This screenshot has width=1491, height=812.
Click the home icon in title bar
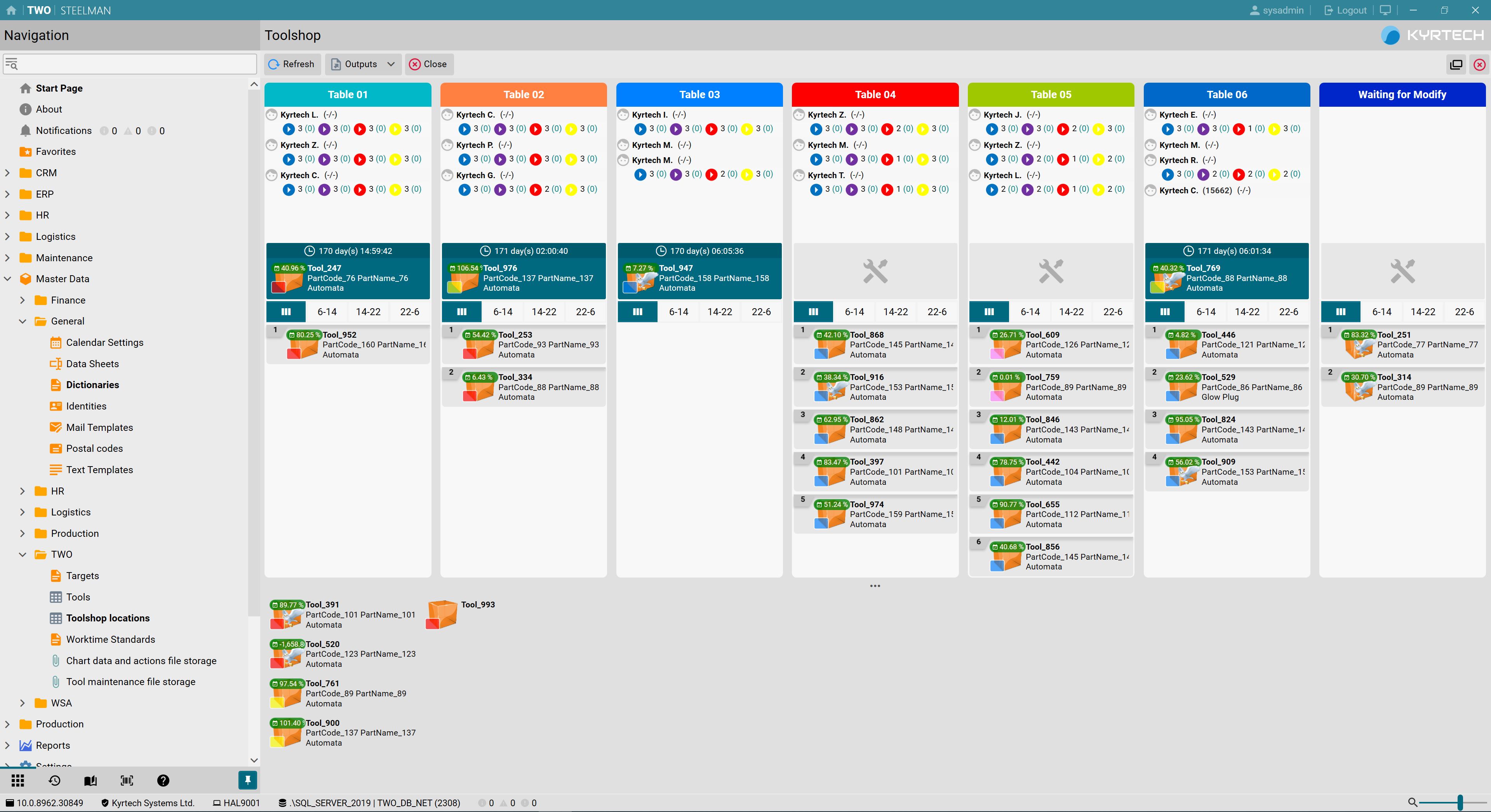pyautogui.click(x=11, y=10)
